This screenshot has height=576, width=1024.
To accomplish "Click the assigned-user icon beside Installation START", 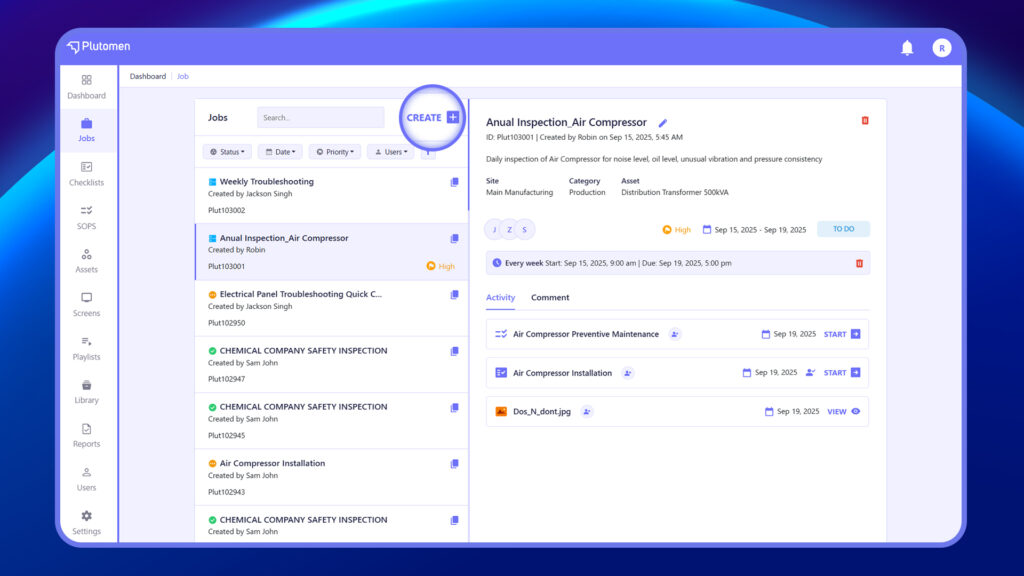I will point(810,373).
